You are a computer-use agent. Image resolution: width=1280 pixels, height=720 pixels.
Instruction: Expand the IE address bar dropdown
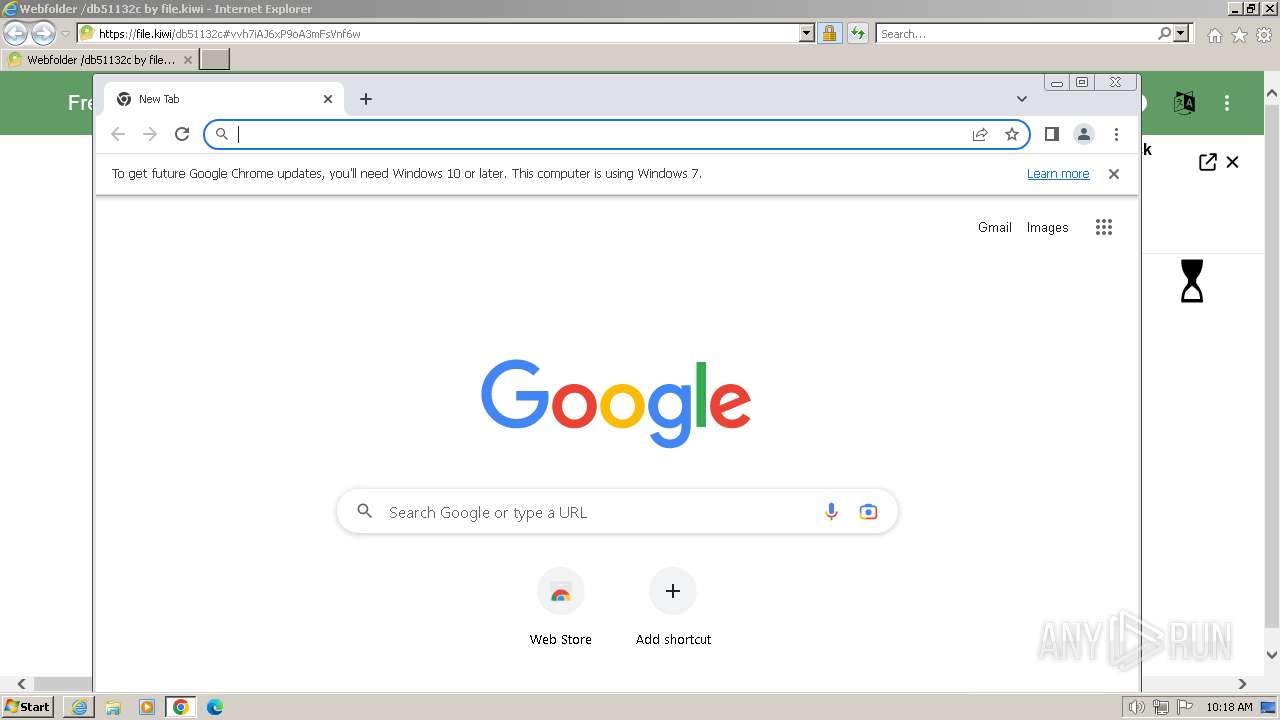(807, 33)
